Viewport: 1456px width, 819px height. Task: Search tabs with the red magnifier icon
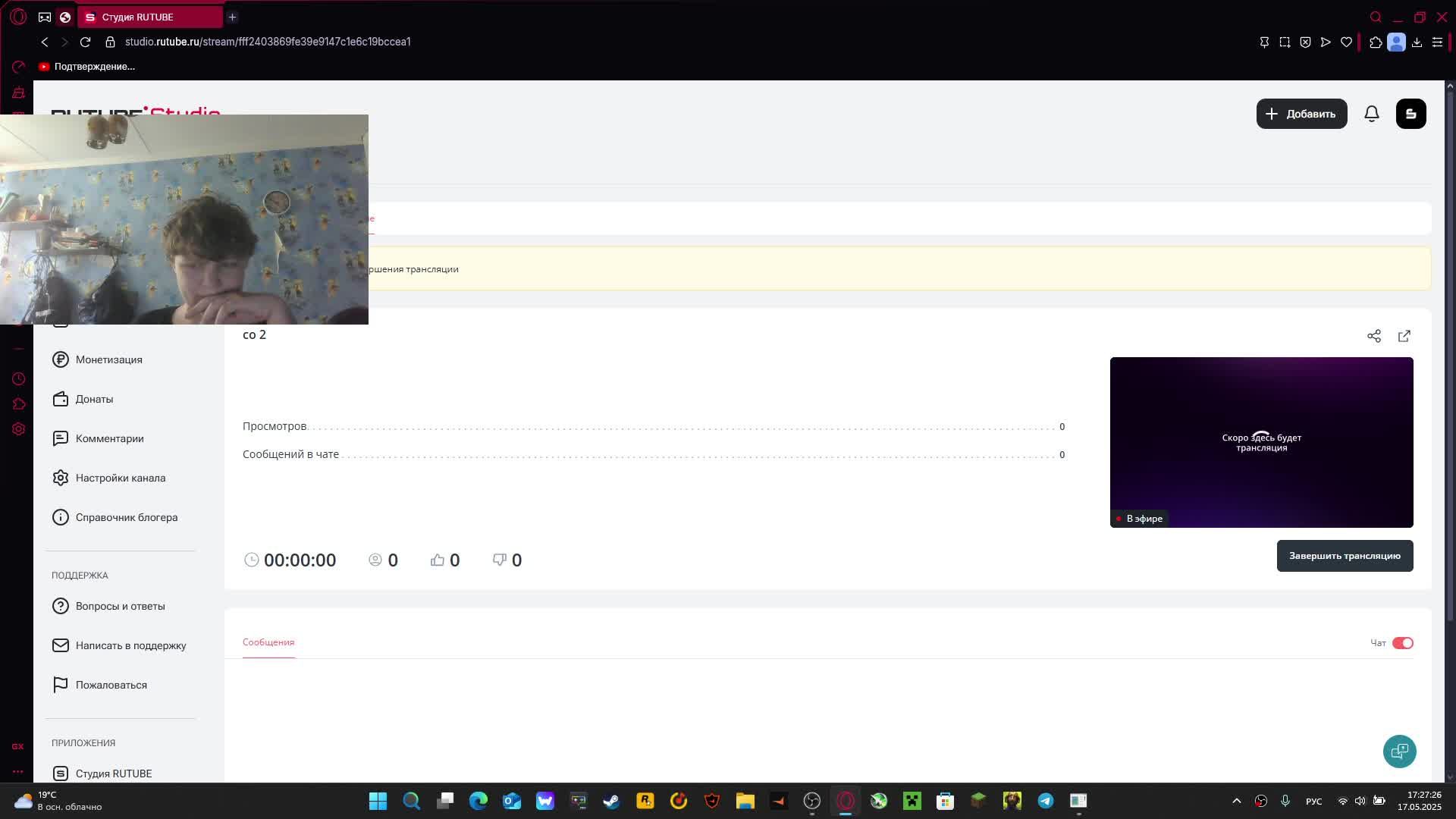[x=1376, y=17]
